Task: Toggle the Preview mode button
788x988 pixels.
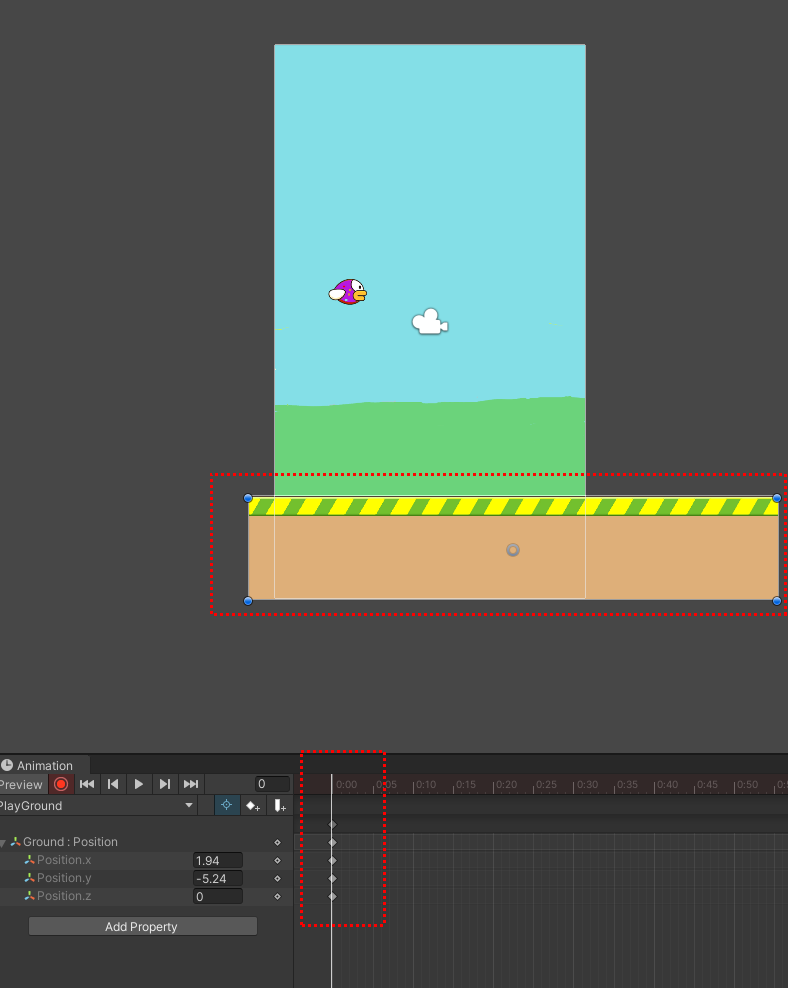Action: pos(23,784)
